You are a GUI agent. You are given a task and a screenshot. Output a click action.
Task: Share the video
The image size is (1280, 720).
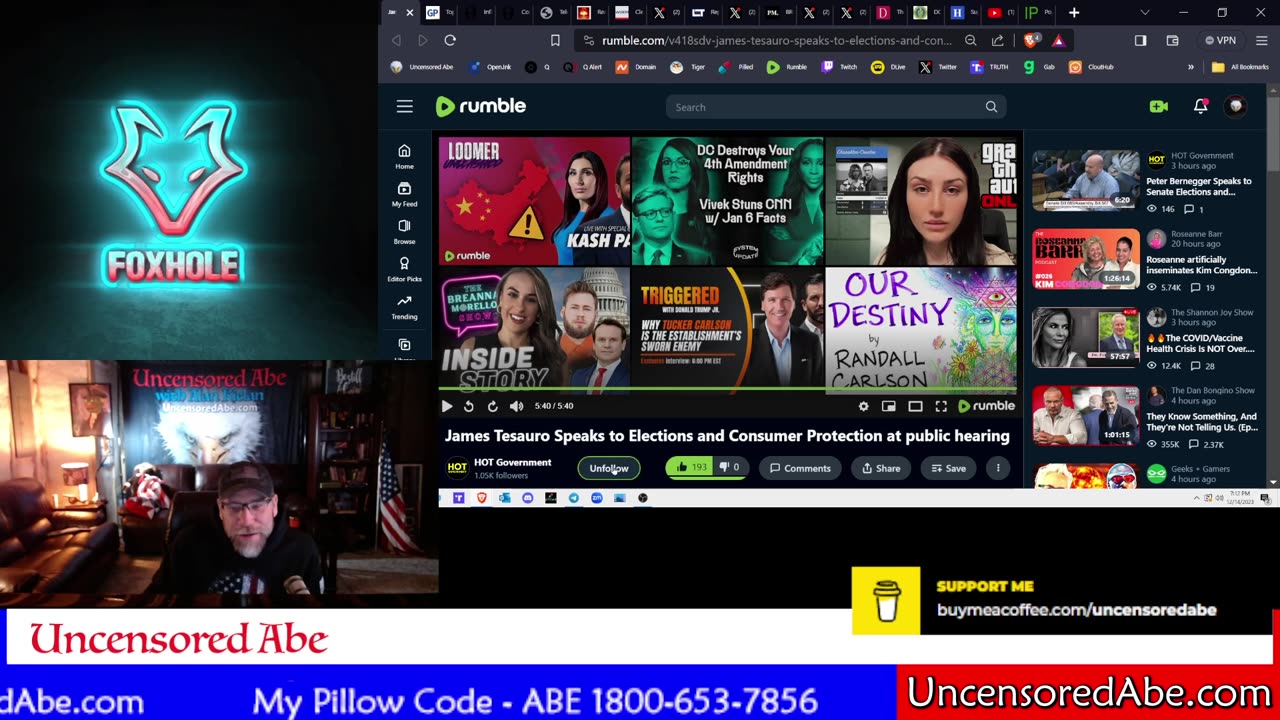pos(881,468)
